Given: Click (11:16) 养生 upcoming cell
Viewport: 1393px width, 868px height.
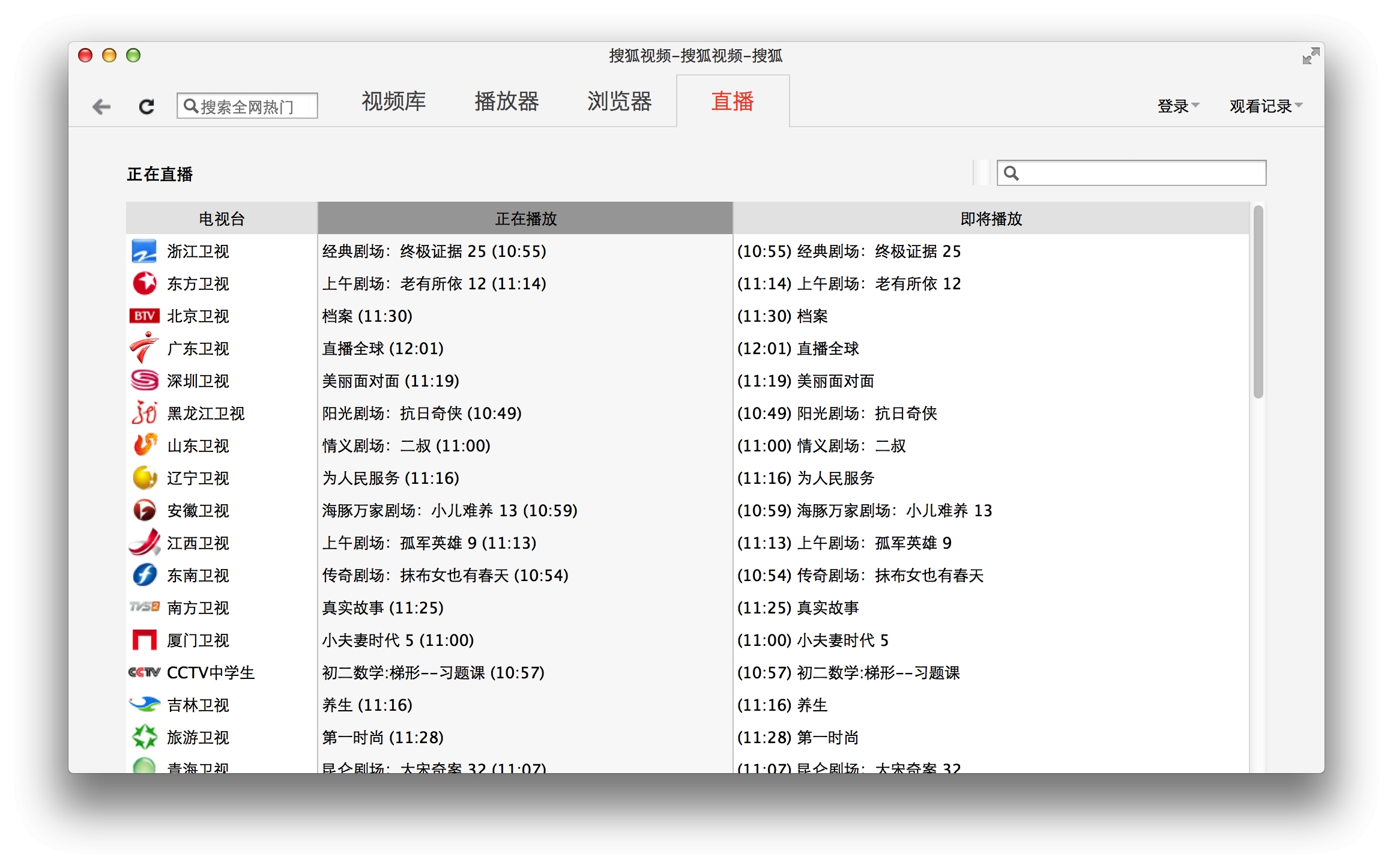Looking at the screenshot, I should point(782,705).
